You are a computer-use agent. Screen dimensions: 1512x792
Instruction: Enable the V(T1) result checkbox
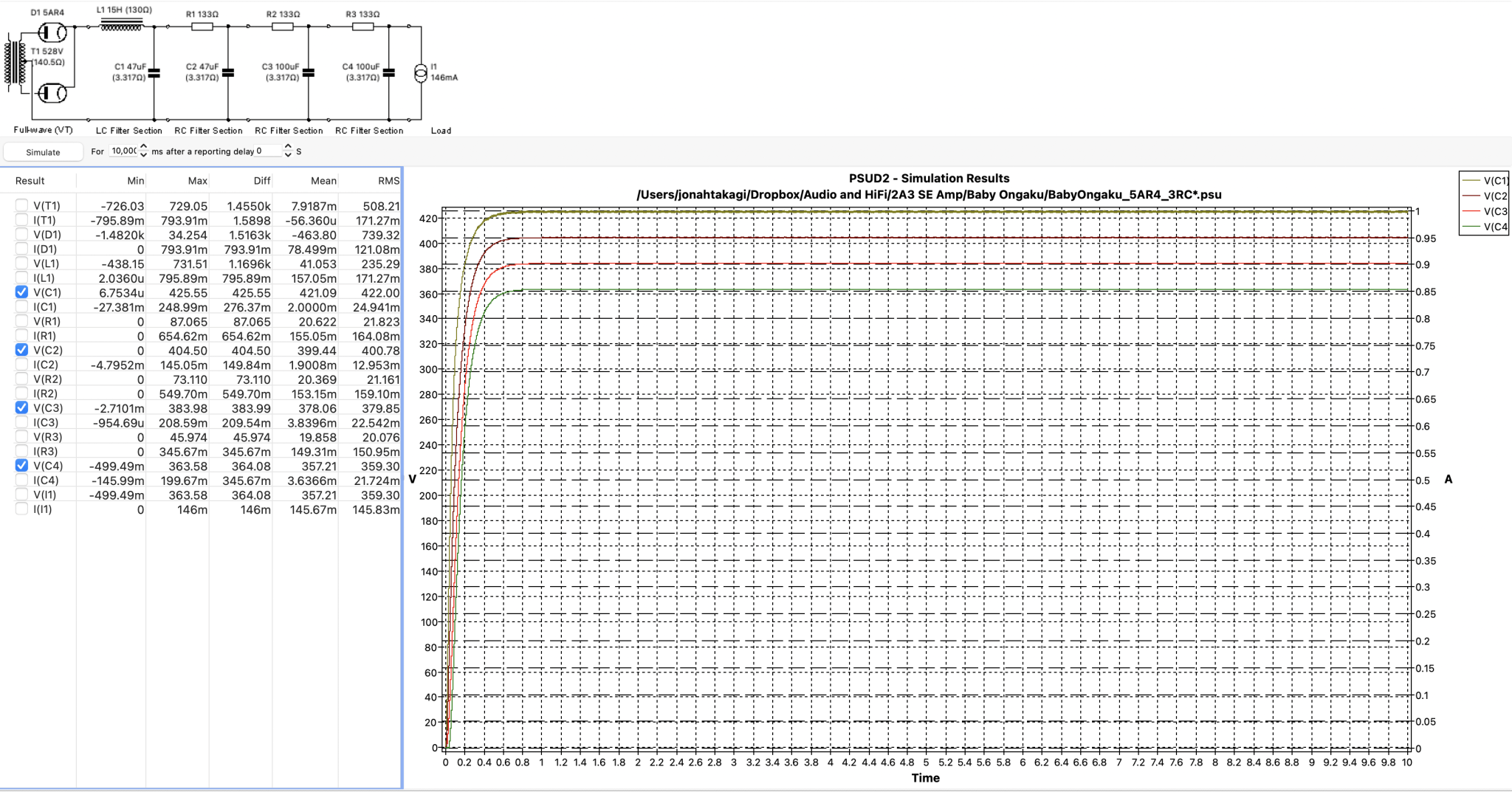(21, 206)
